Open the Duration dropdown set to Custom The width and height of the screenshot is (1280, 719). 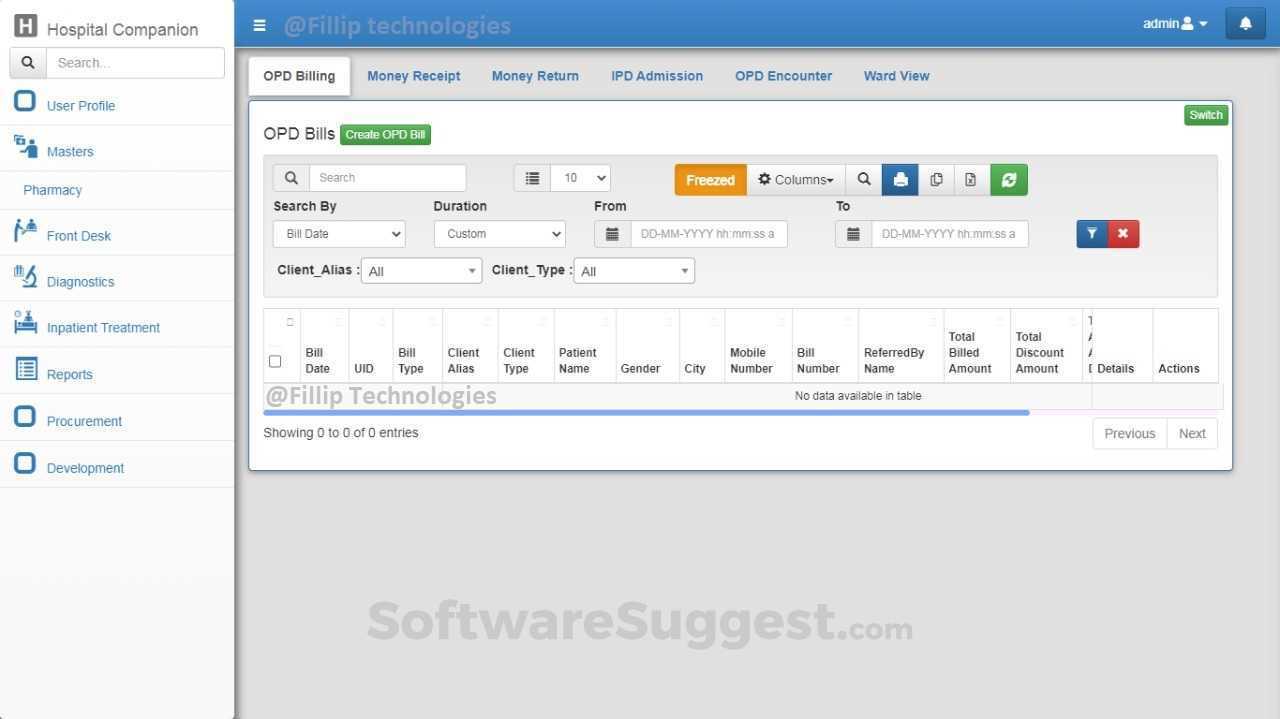(499, 233)
